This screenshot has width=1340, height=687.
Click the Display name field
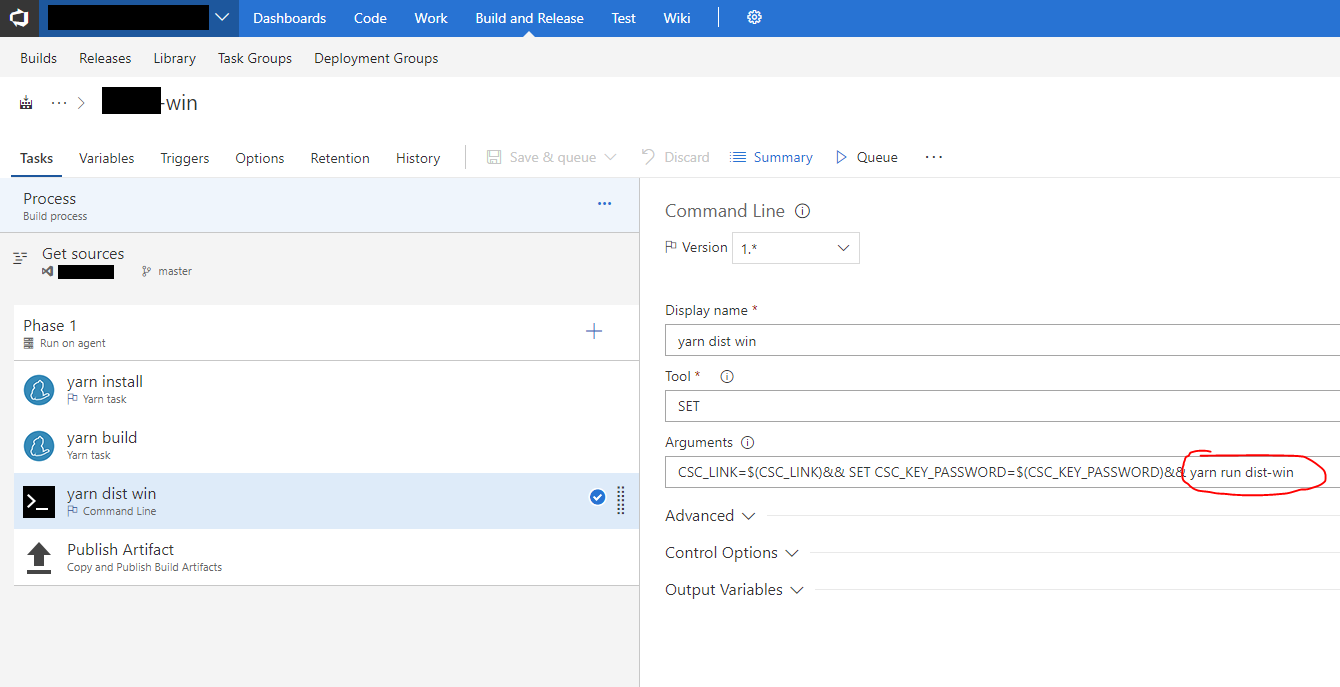1002,340
